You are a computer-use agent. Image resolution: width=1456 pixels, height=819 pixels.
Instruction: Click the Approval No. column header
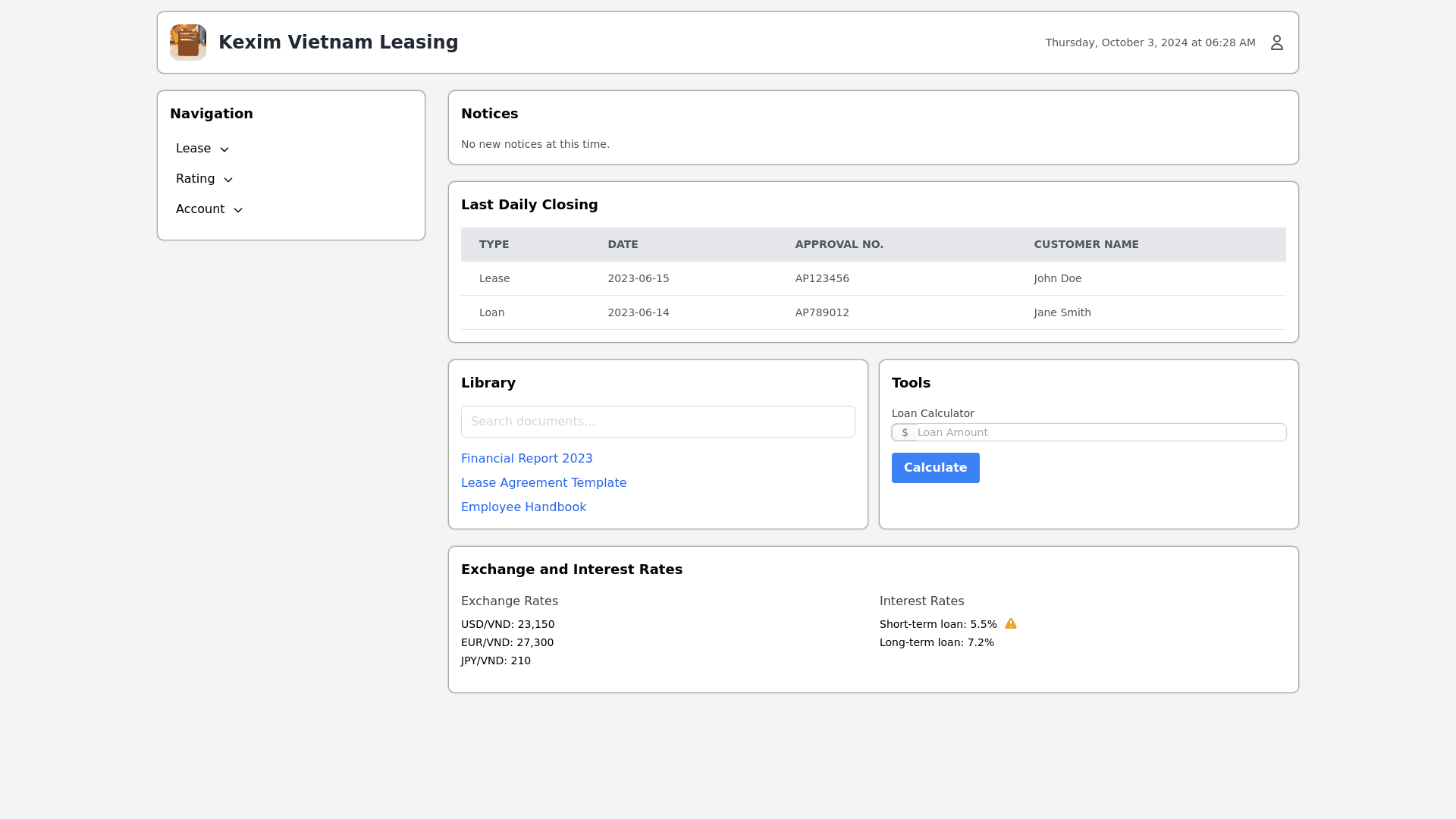(839, 244)
